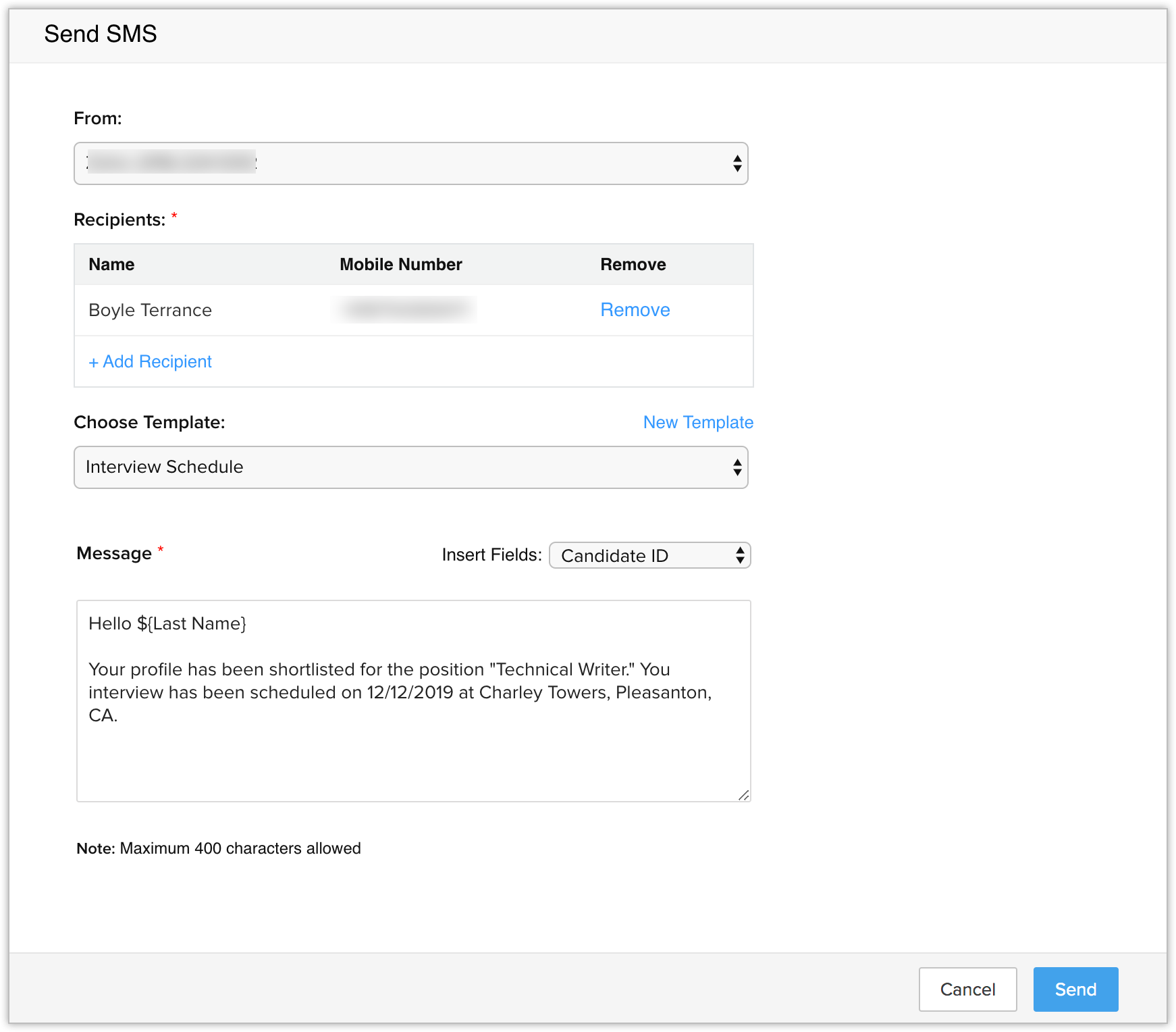Open the Candidate ID insert fields dropdown
The height and width of the screenshot is (1032, 1176).
(x=649, y=556)
